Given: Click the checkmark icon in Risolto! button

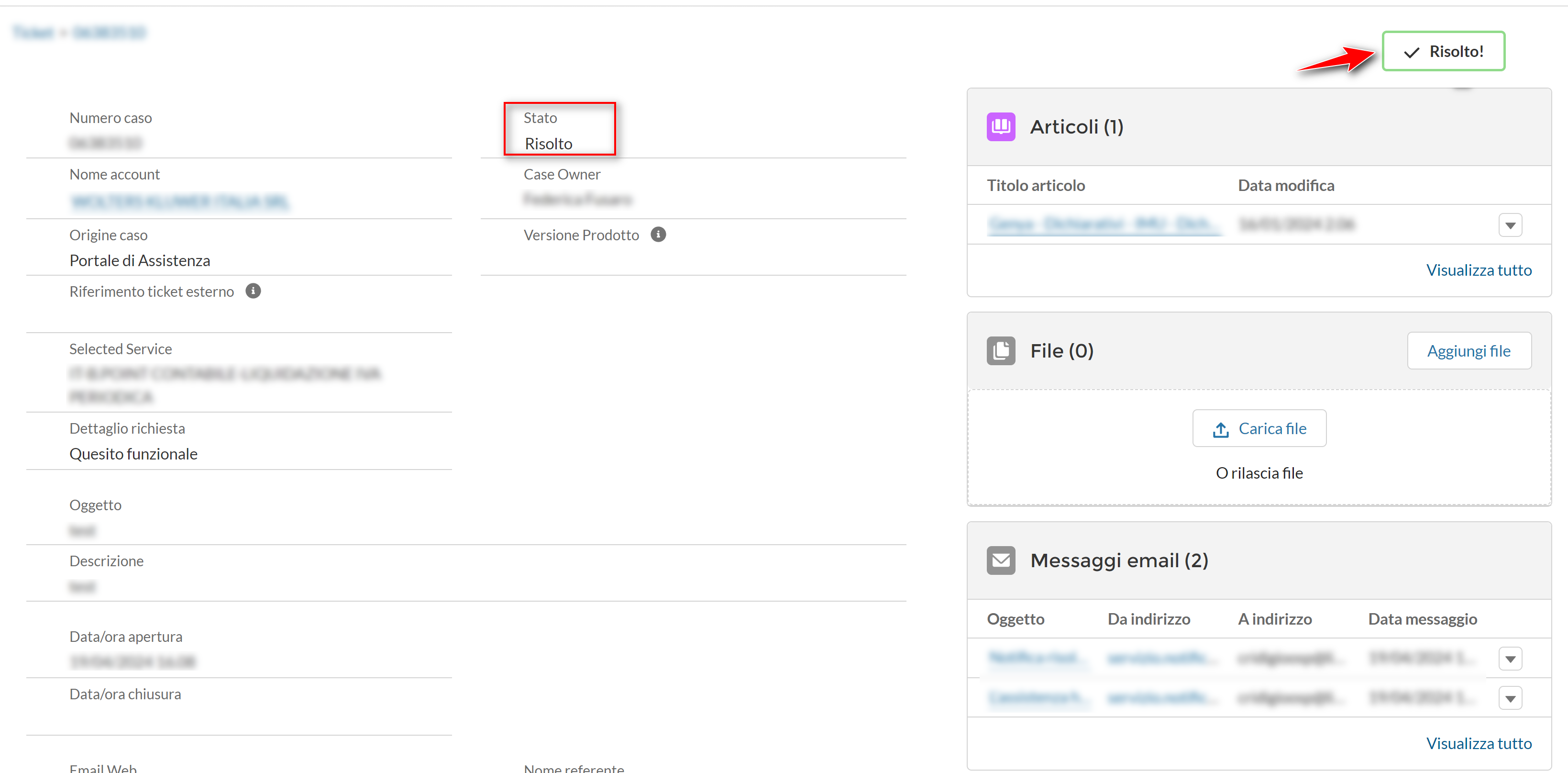Looking at the screenshot, I should [x=1412, y=52].
